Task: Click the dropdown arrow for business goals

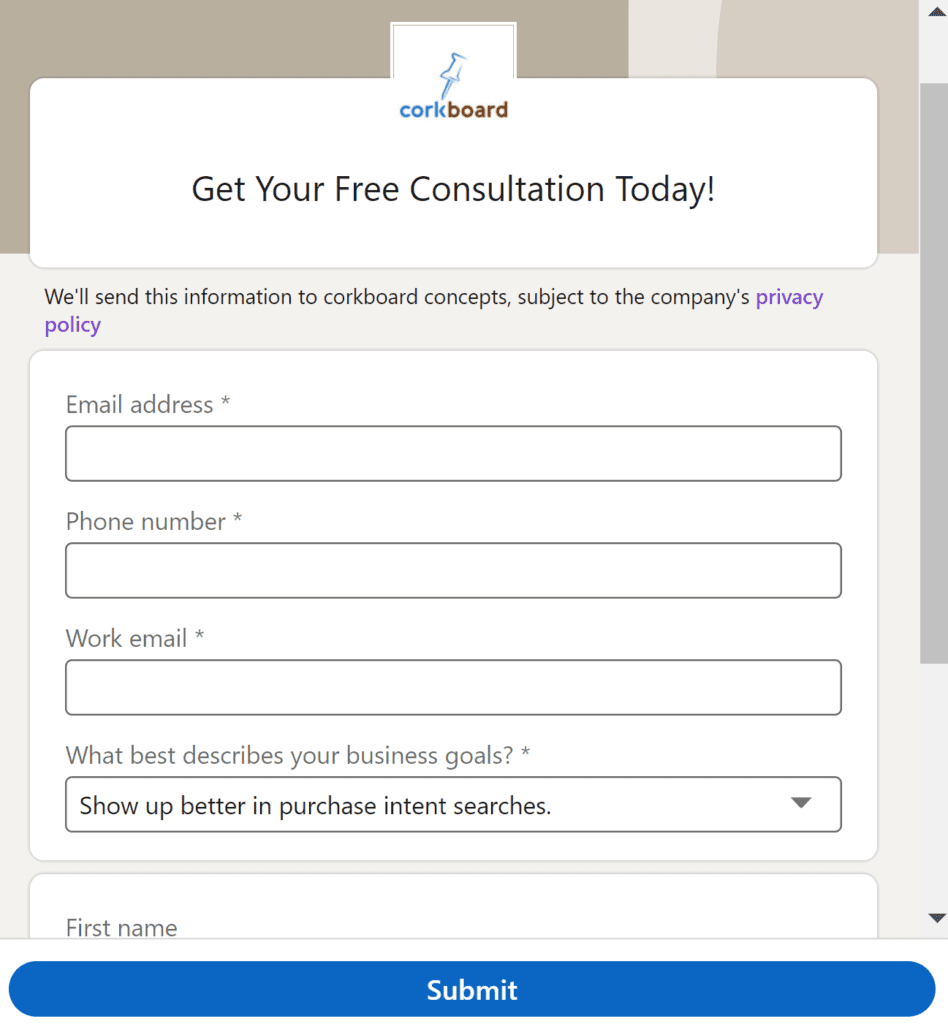Action: tap(800, 804)
